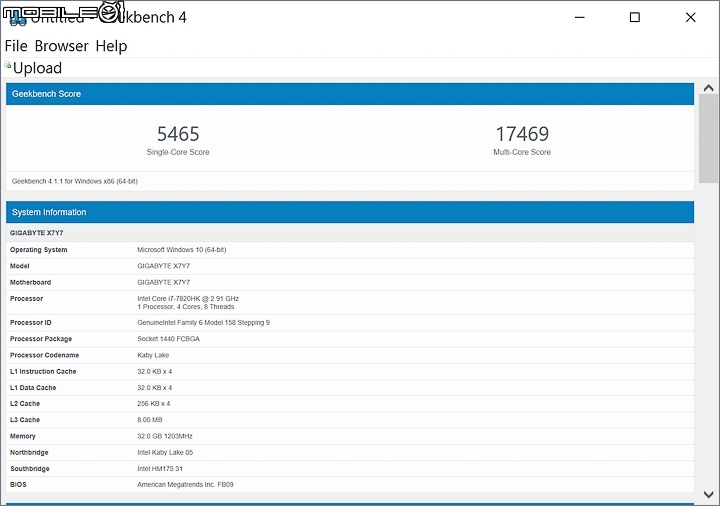
Task: Click the L1 Instruction Cache label
Action: [43, 371]
